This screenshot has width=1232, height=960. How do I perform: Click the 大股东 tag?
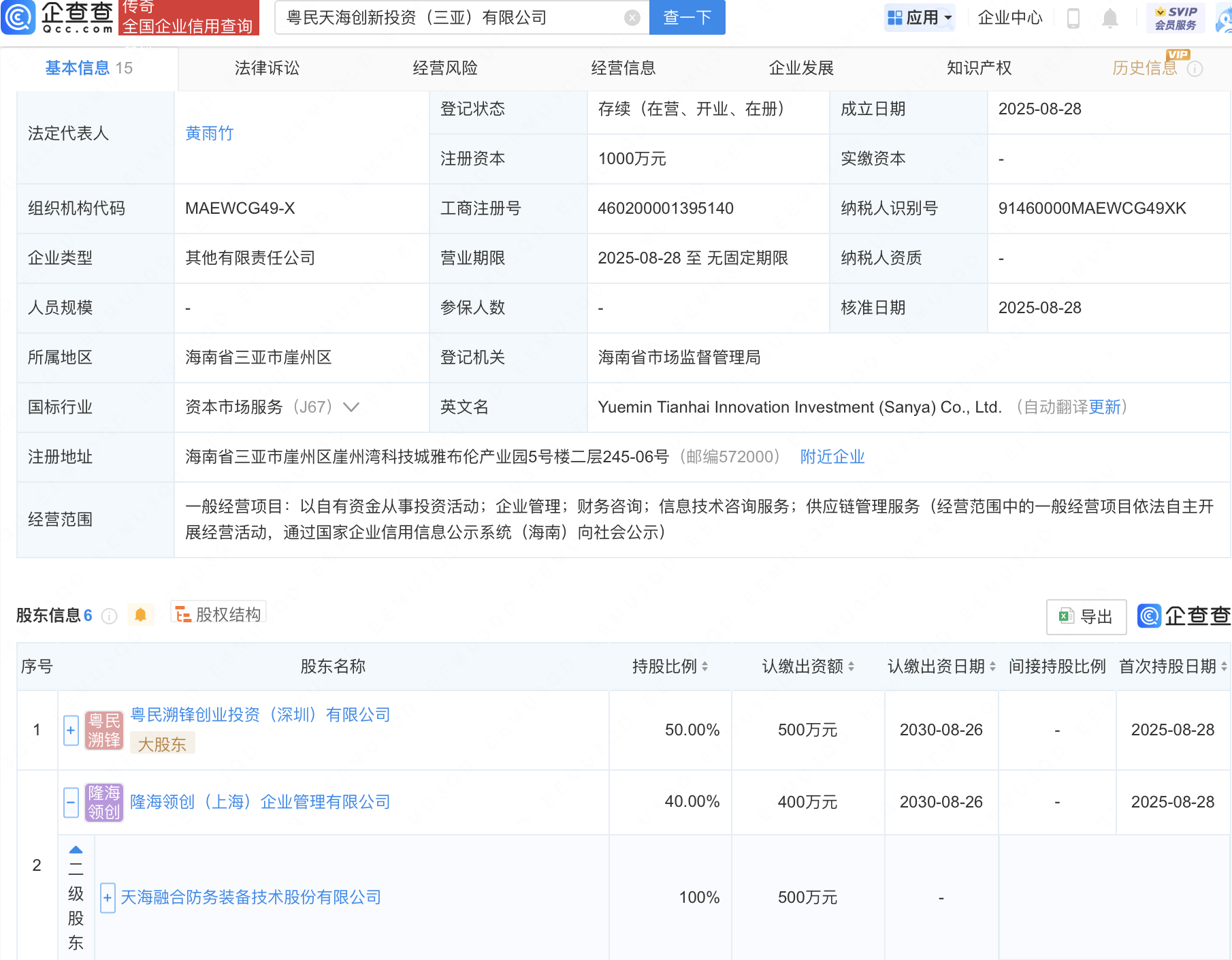pyautogui.click(x=162, y=743)
